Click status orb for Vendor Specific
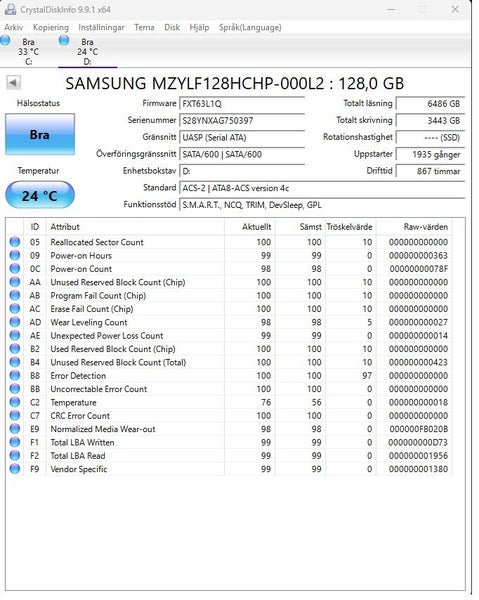The width and height of the screenshot is (479, 600). tap(15, 469)
